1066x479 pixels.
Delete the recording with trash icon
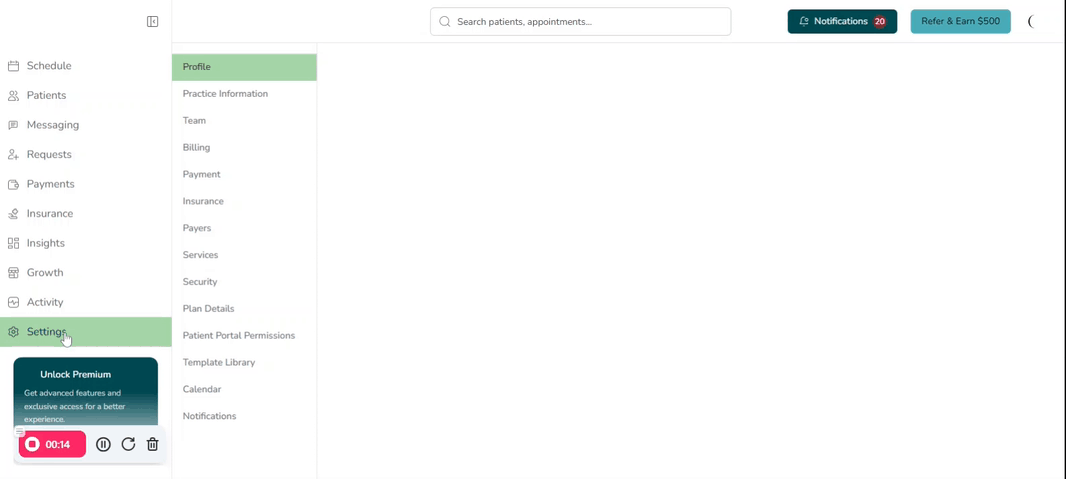tap(153, 444)
